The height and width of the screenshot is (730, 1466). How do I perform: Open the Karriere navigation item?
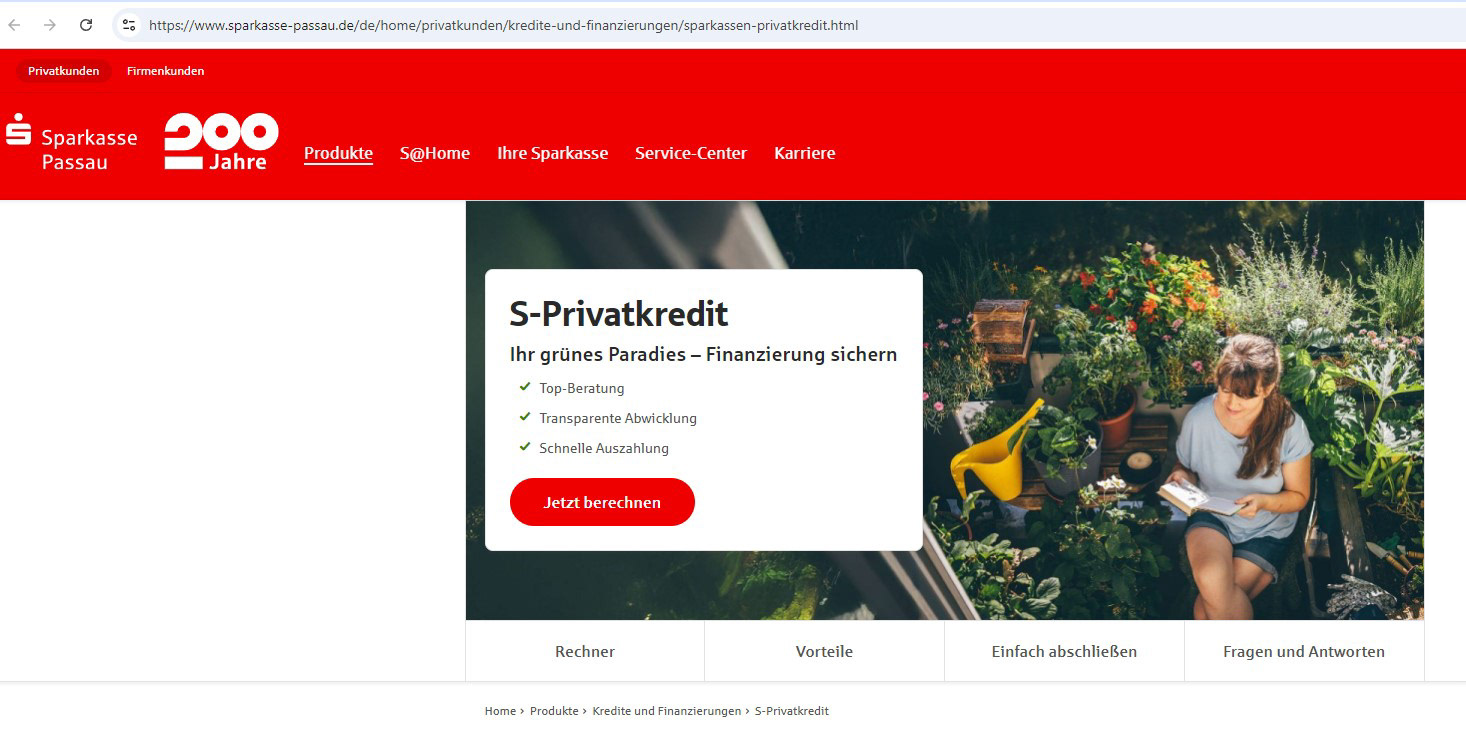[804, 153]
